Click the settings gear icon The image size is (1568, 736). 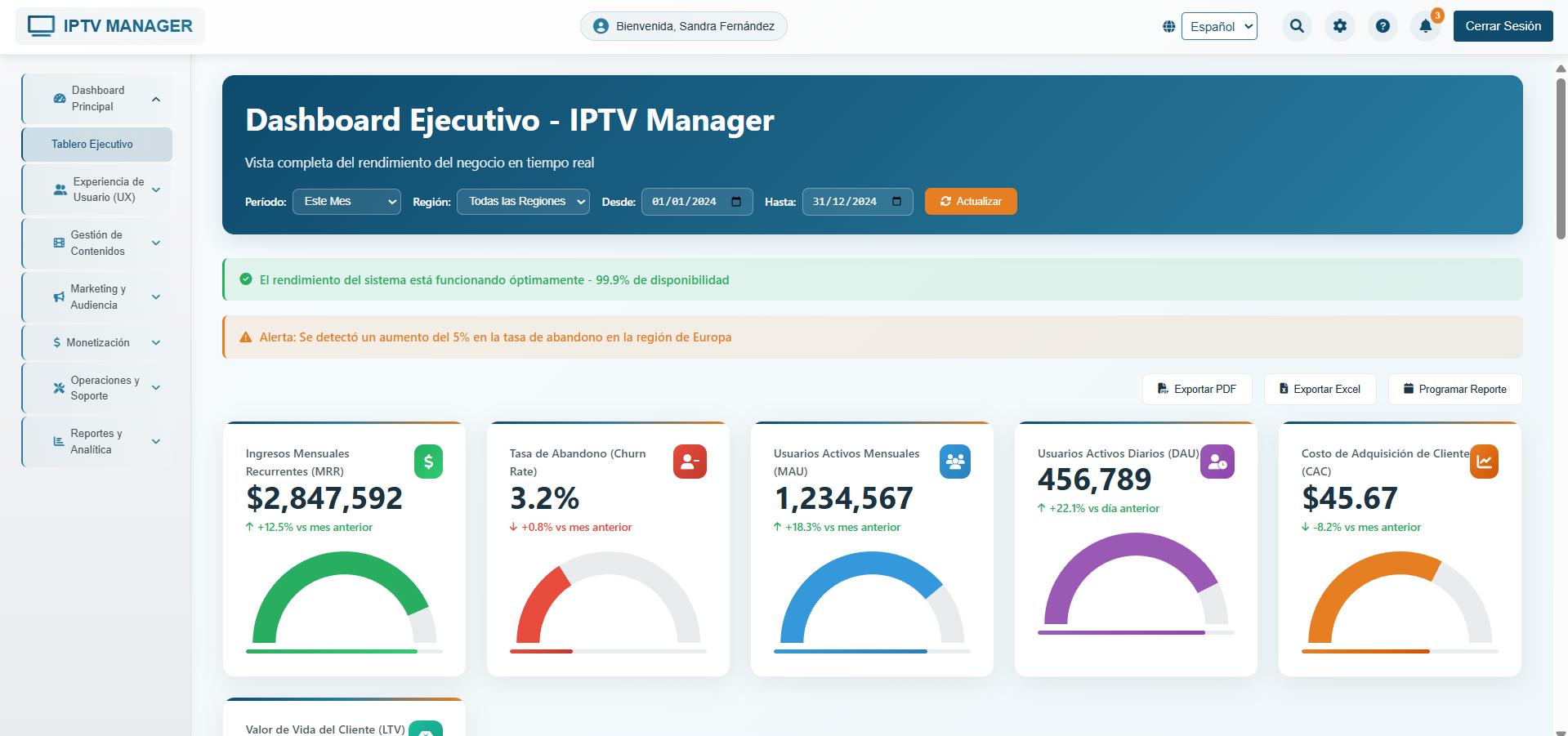click(x=1339, y=25)
